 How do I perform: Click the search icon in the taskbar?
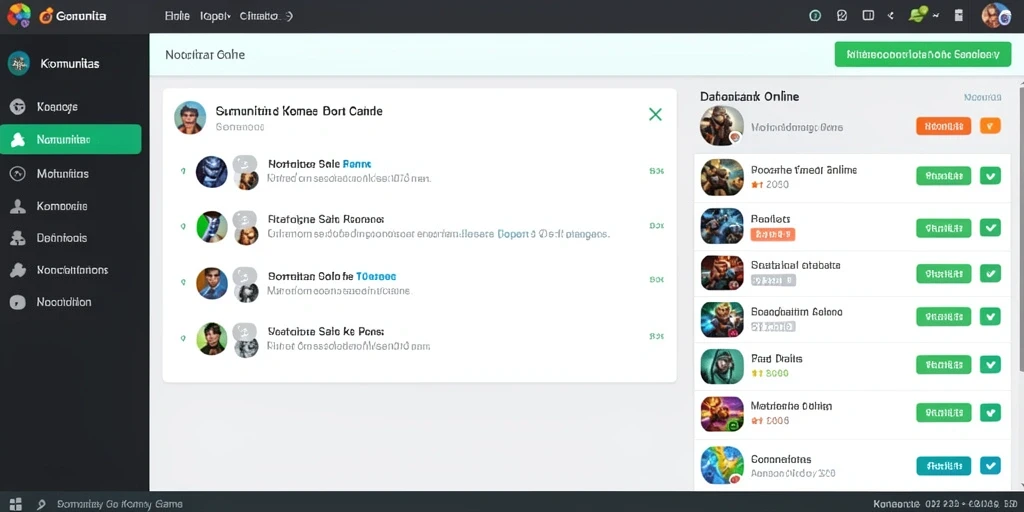pos(41,505)
